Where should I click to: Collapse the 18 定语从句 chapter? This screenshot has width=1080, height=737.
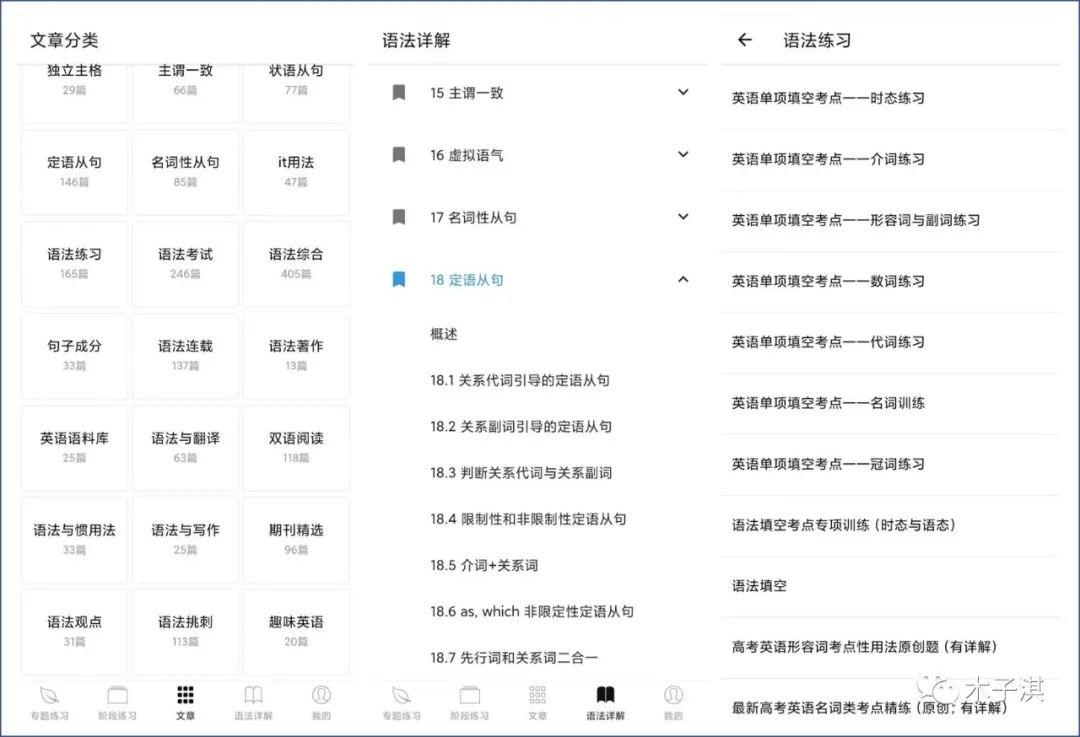683,281
